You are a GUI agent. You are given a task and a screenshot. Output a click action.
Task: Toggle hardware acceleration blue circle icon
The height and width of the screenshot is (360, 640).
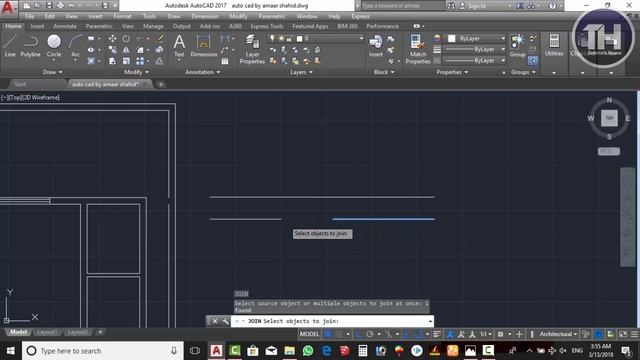[598, 334]
